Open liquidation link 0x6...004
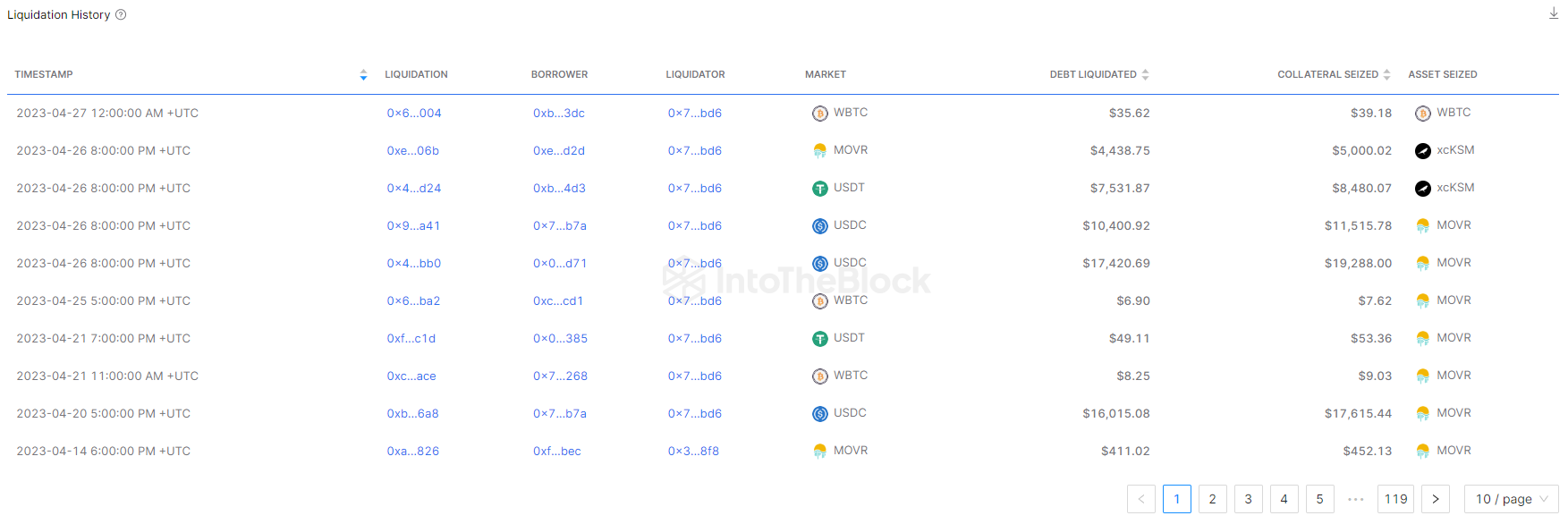 pos(413,114)
